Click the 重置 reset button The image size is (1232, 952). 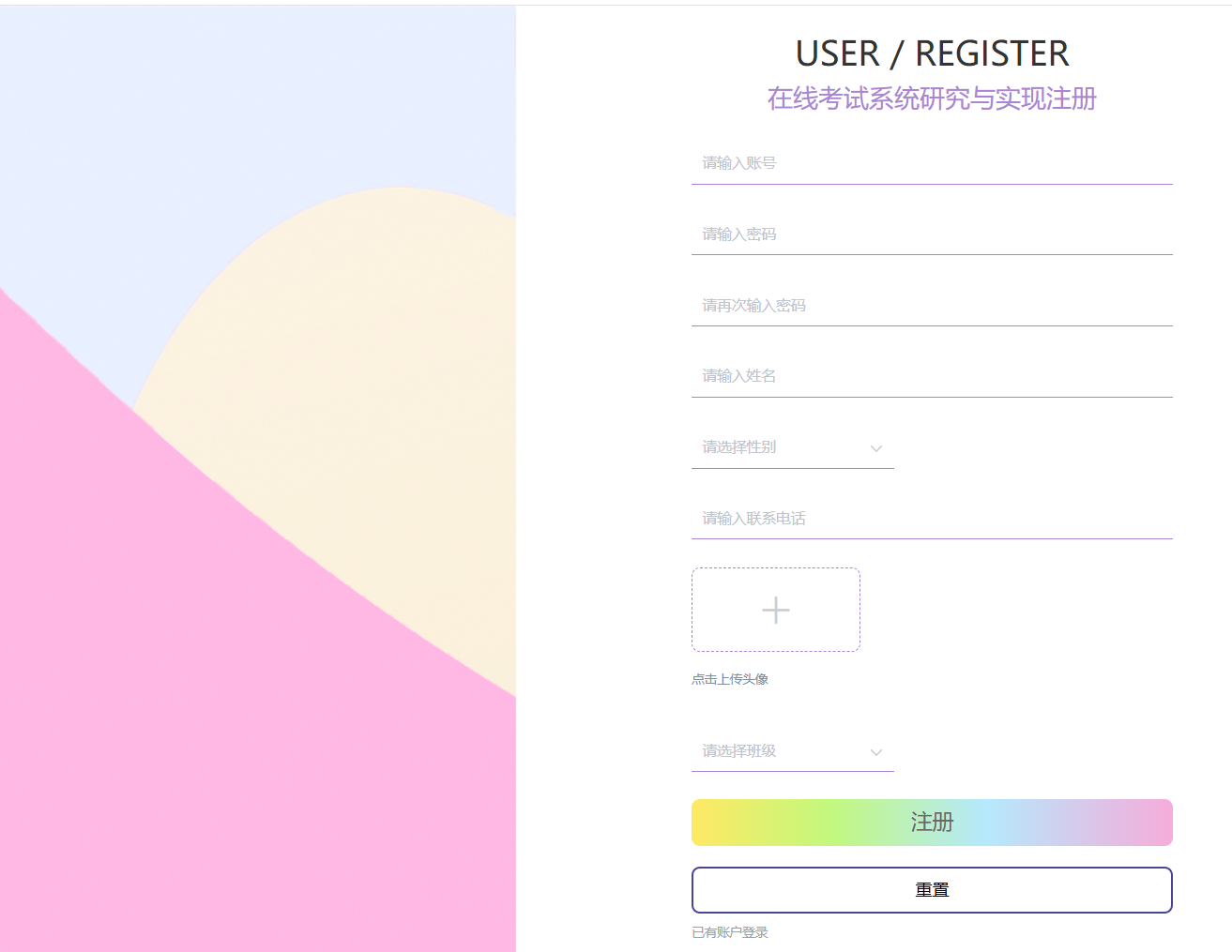pos(932,890)
